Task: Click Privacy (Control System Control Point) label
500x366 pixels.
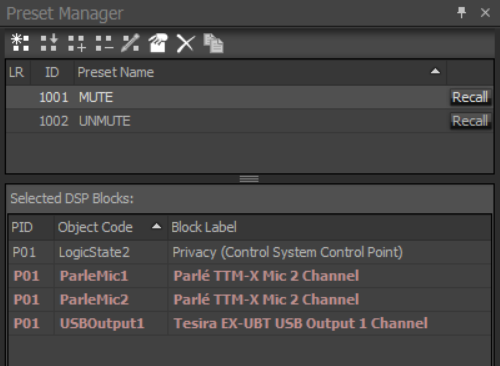Action: [287, 252]
